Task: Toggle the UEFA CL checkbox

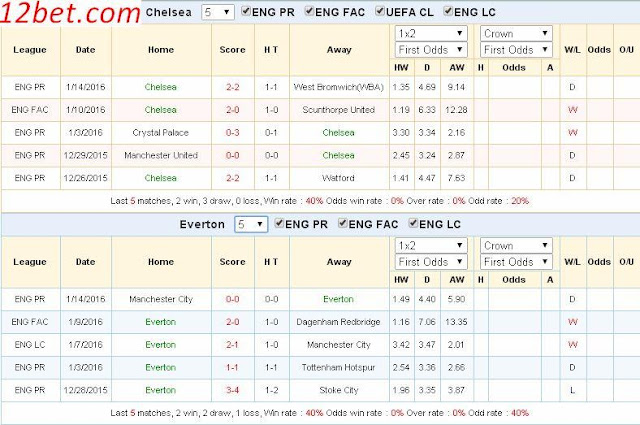Action: [x=380, y=11]
